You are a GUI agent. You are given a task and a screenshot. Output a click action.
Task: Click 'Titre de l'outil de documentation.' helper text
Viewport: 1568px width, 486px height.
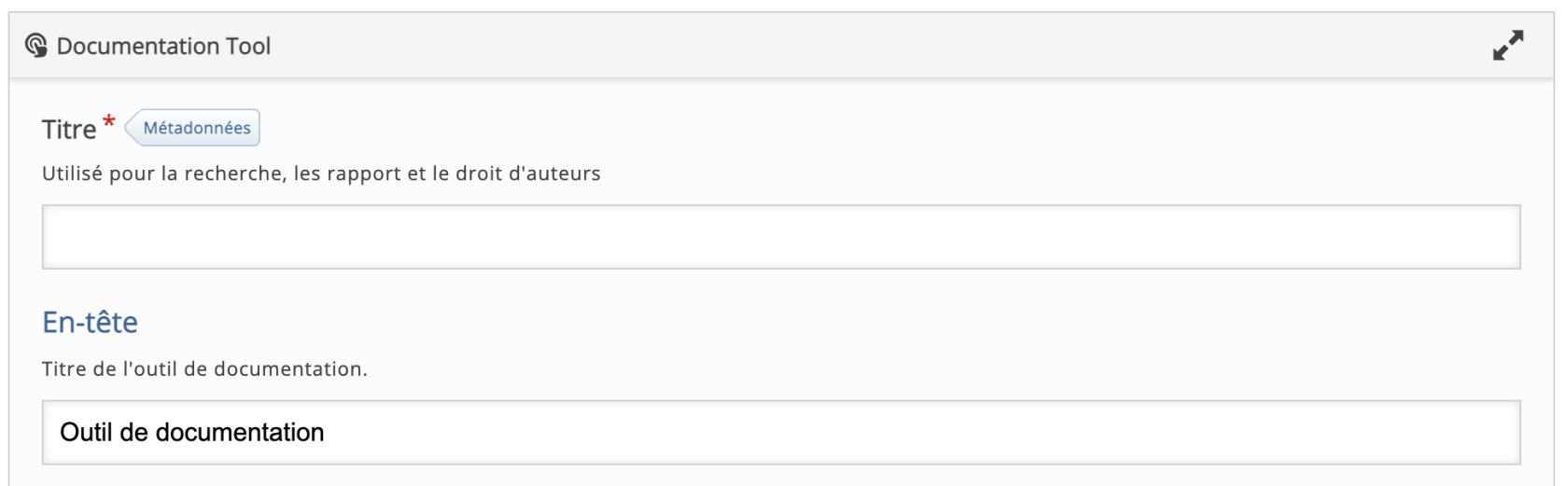204,368
